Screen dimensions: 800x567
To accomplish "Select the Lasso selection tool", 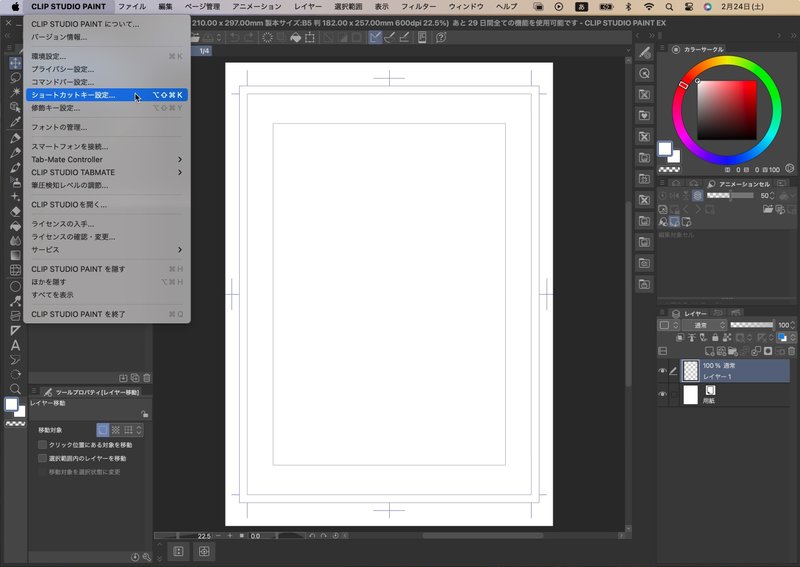I will coord(15,78).
